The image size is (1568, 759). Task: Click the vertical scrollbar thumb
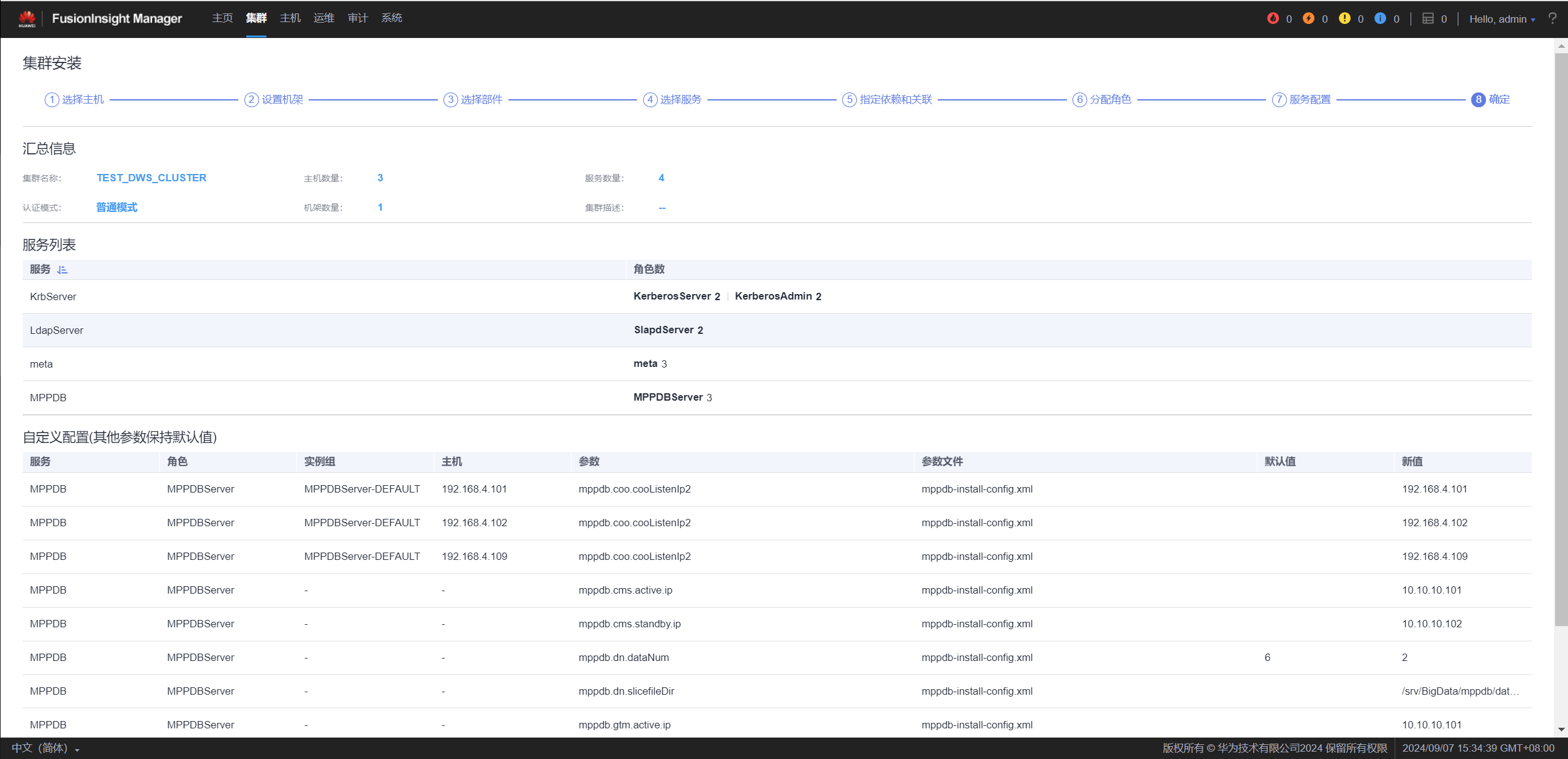[1561, 339]
